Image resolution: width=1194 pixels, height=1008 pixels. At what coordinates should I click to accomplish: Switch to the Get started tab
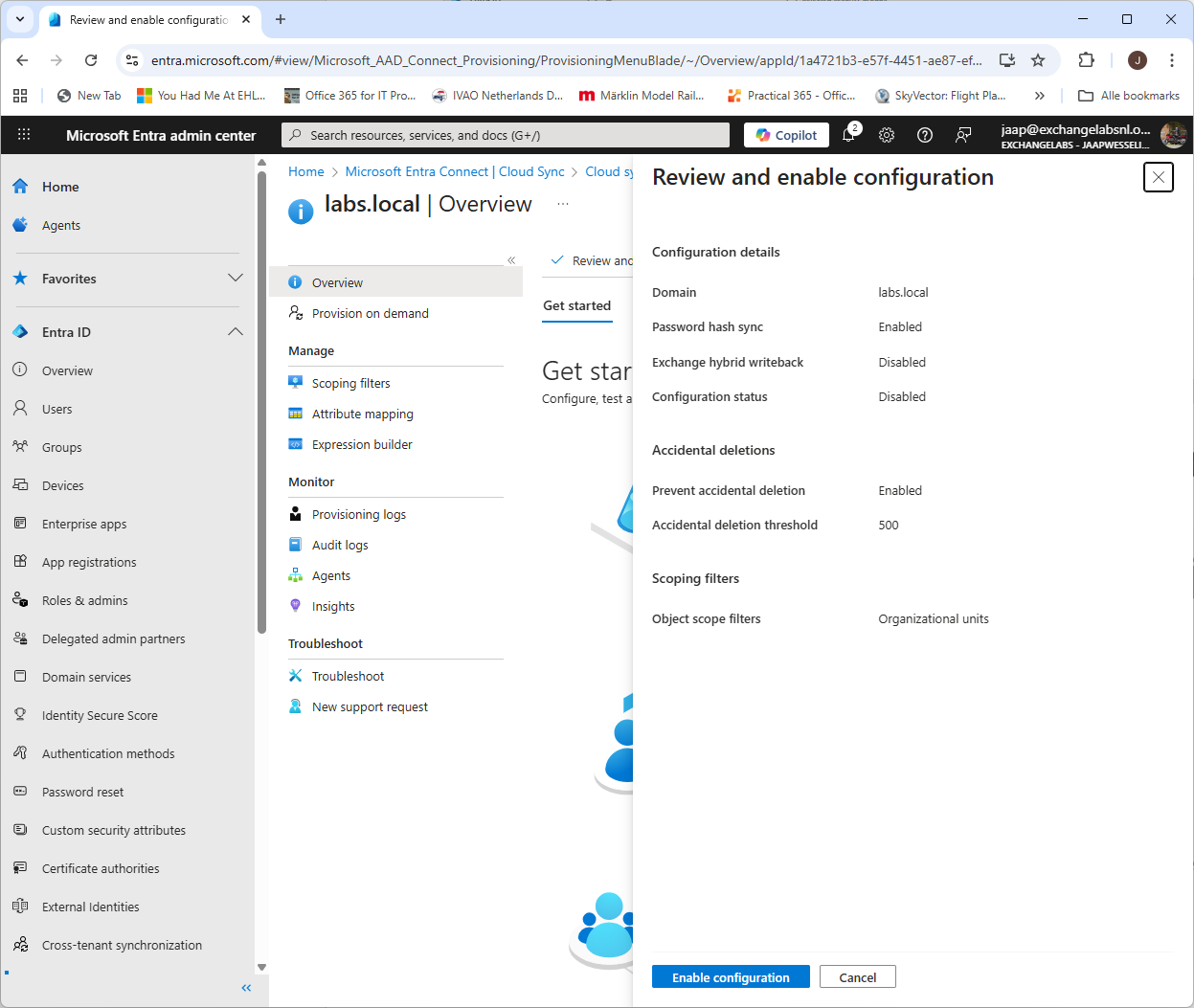pos(576,305)
